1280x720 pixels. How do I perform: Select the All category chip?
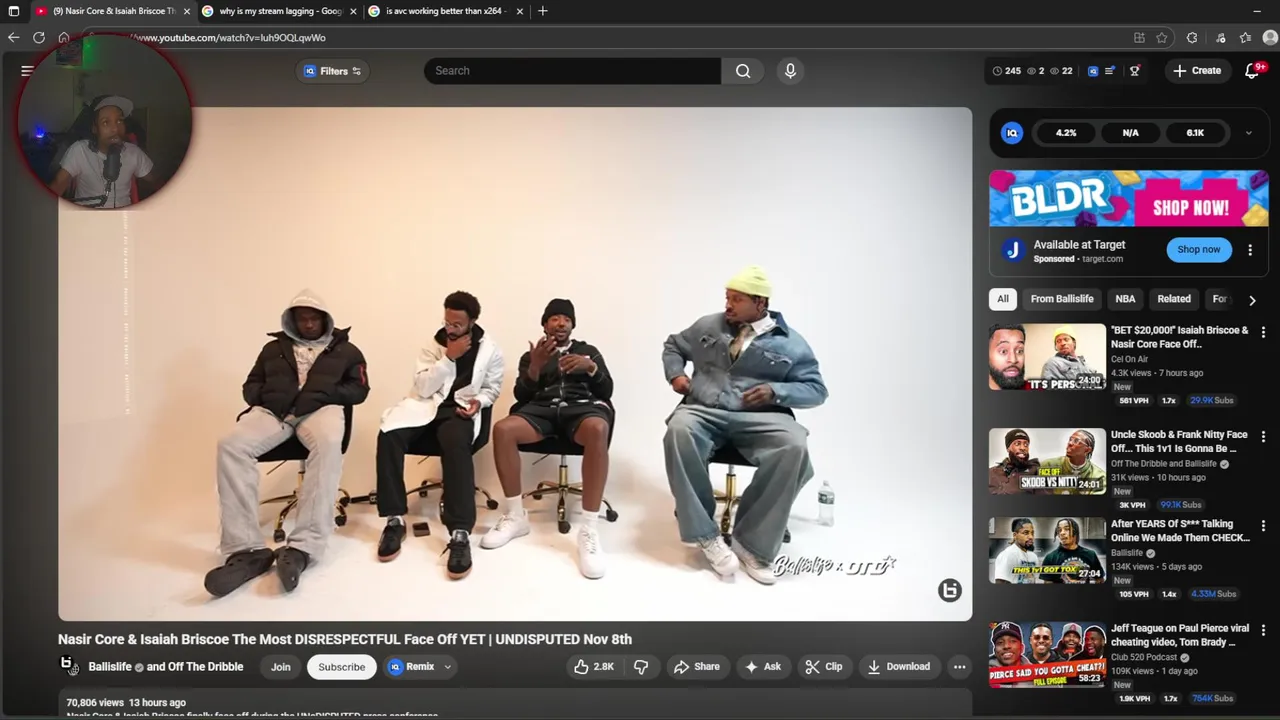1003,299
